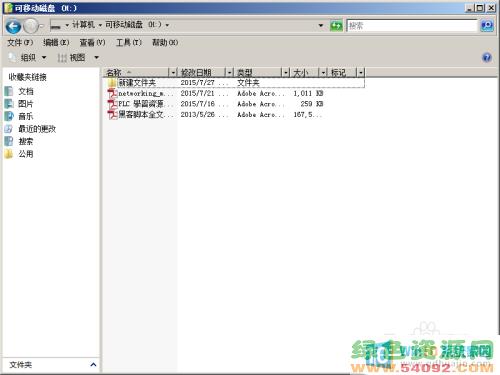This screenshot has height=375, width=500.
Task: Select the 黑客脚本全文 PDF file icon
Action: (112, 115)
